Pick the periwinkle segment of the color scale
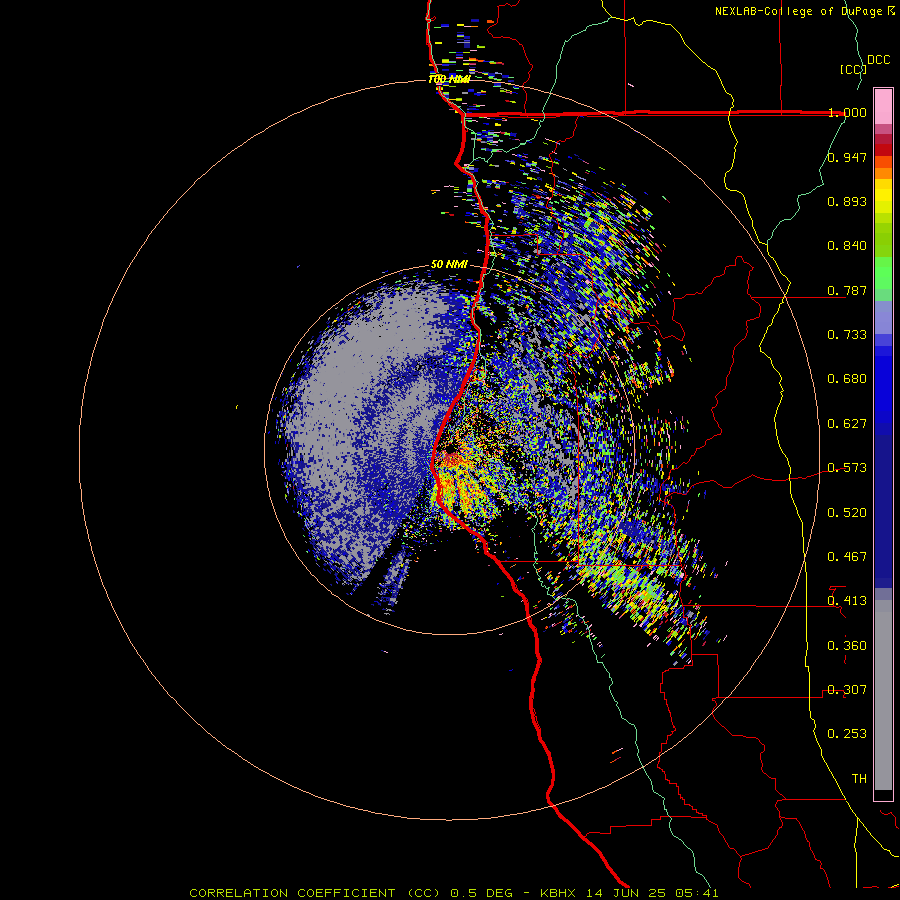Screen dimensions: 900x900 pos(883,317)
